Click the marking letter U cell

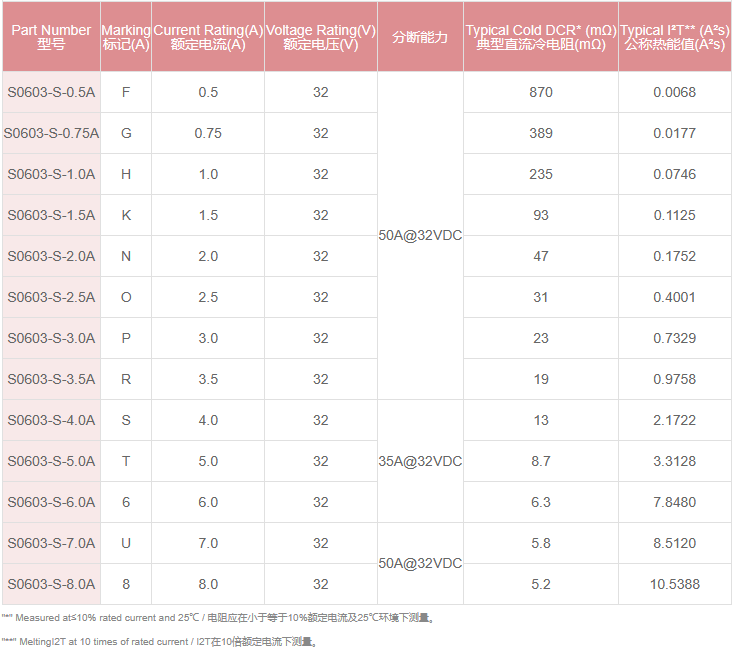126,543
